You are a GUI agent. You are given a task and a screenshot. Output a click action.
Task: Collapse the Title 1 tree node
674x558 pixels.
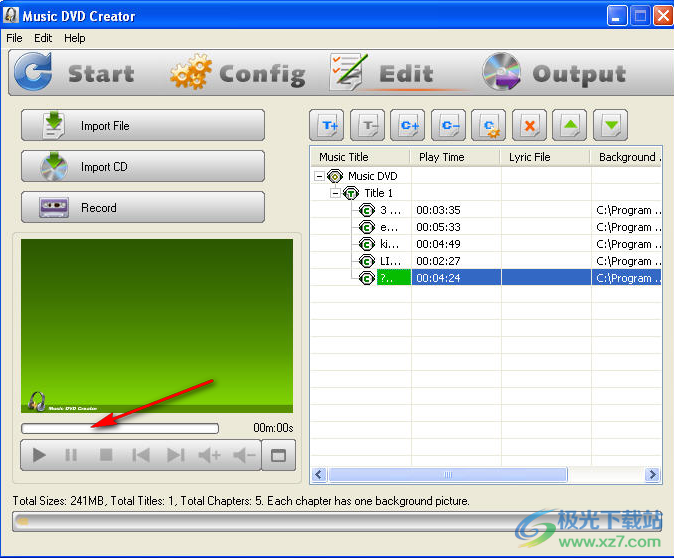(335, 193)
